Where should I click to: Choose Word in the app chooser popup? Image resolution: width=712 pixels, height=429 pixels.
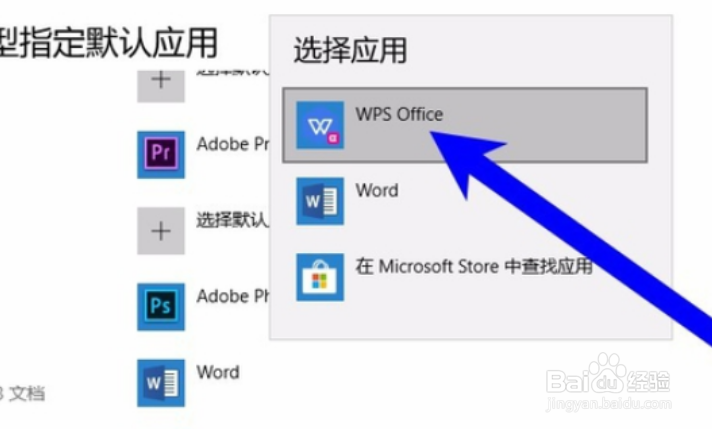[x=465, y=201]
